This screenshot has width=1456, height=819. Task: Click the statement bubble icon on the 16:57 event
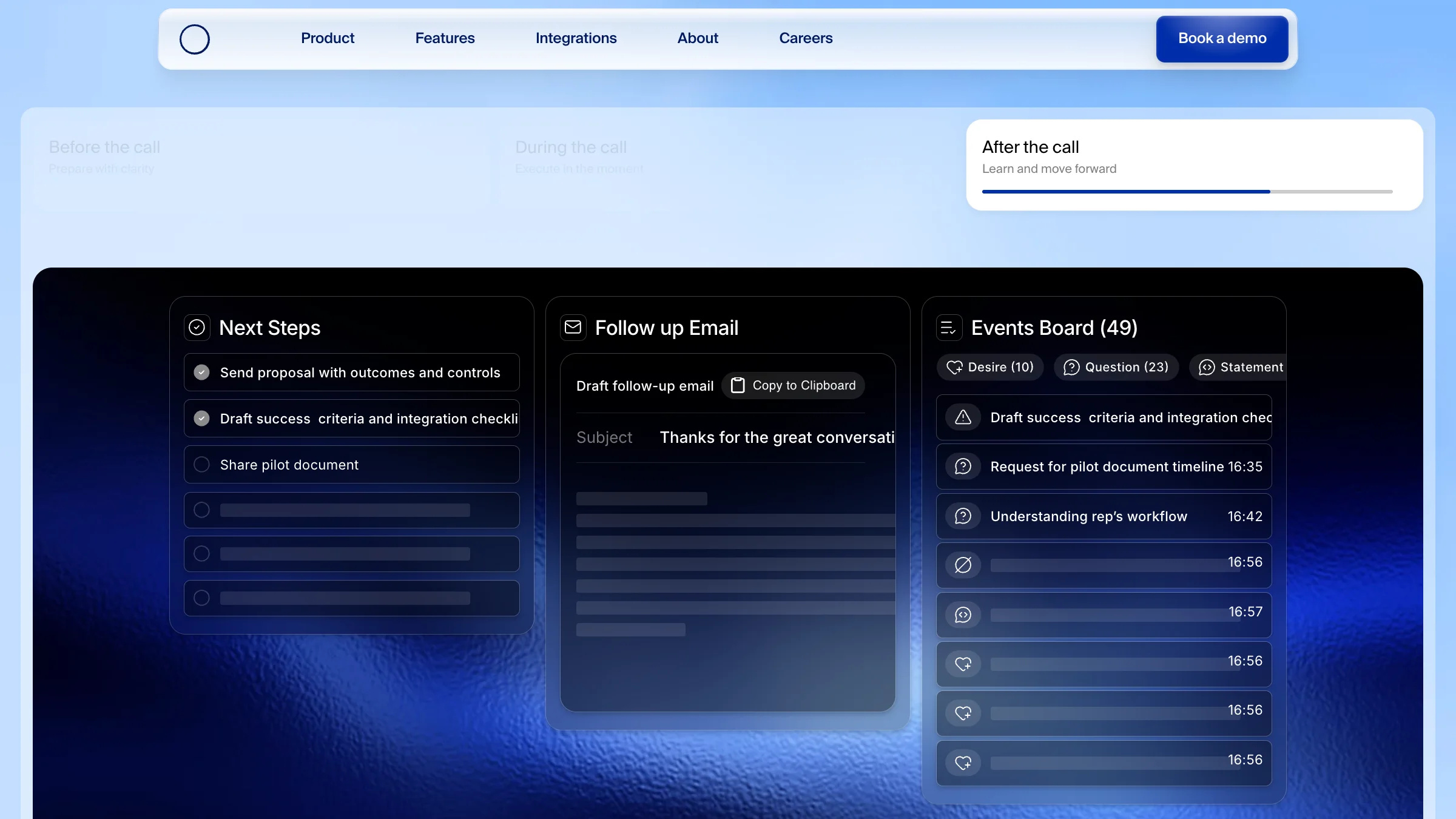click(963, 615)
